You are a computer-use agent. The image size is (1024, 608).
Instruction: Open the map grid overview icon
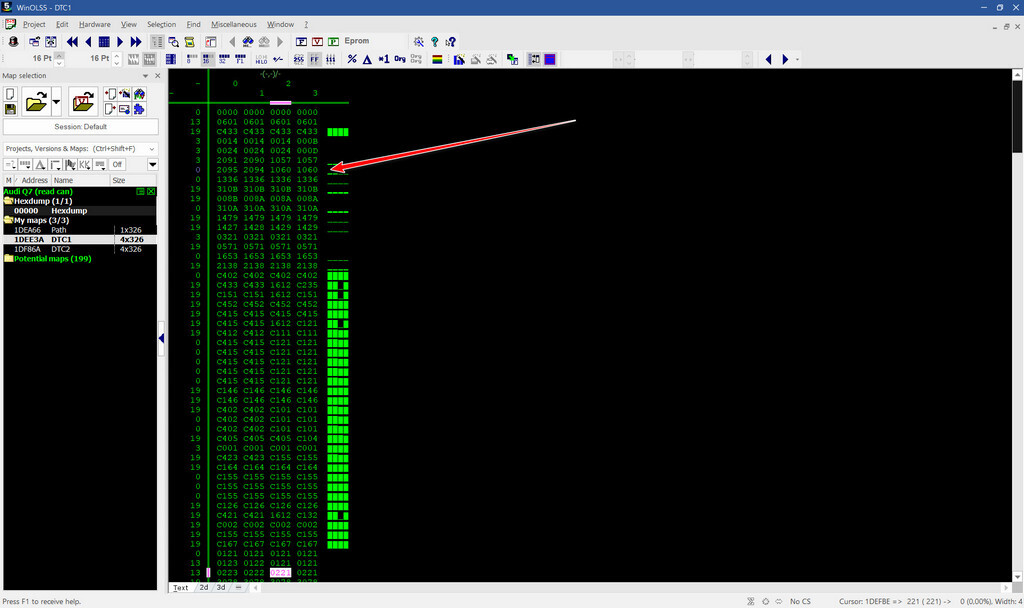point(104,42)
